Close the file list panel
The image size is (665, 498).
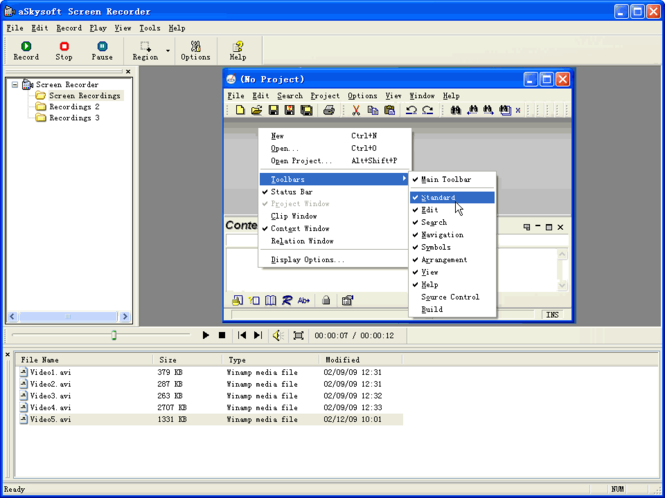click(8, 354)
